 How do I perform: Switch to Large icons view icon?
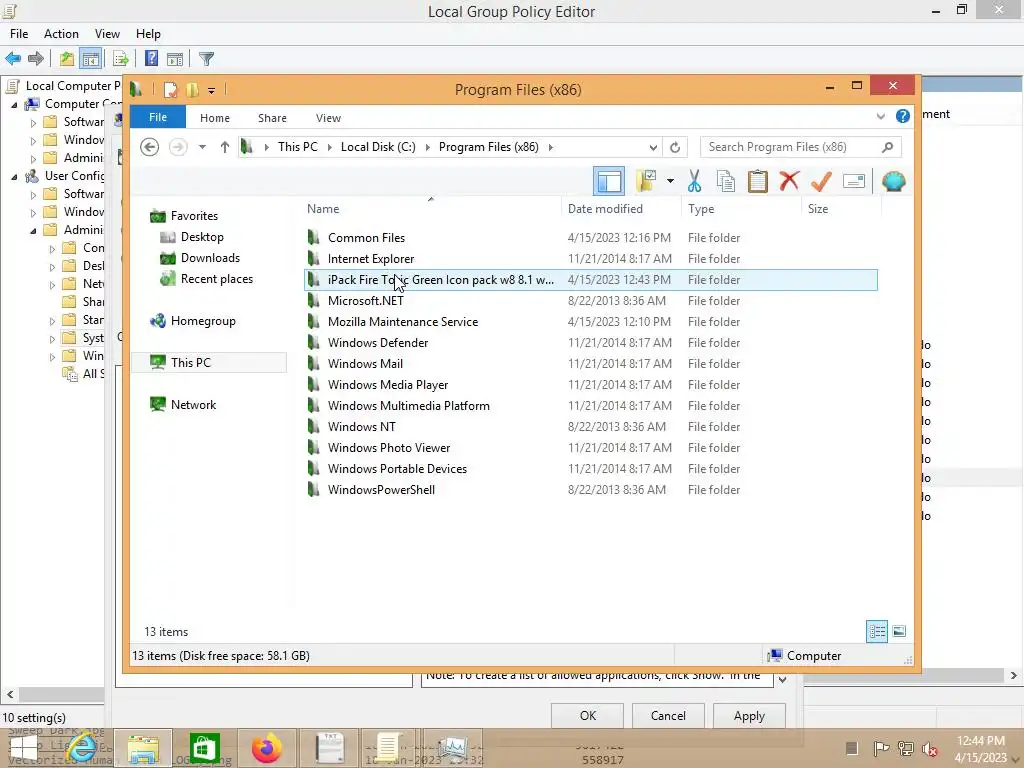click(x=899, y=631)
